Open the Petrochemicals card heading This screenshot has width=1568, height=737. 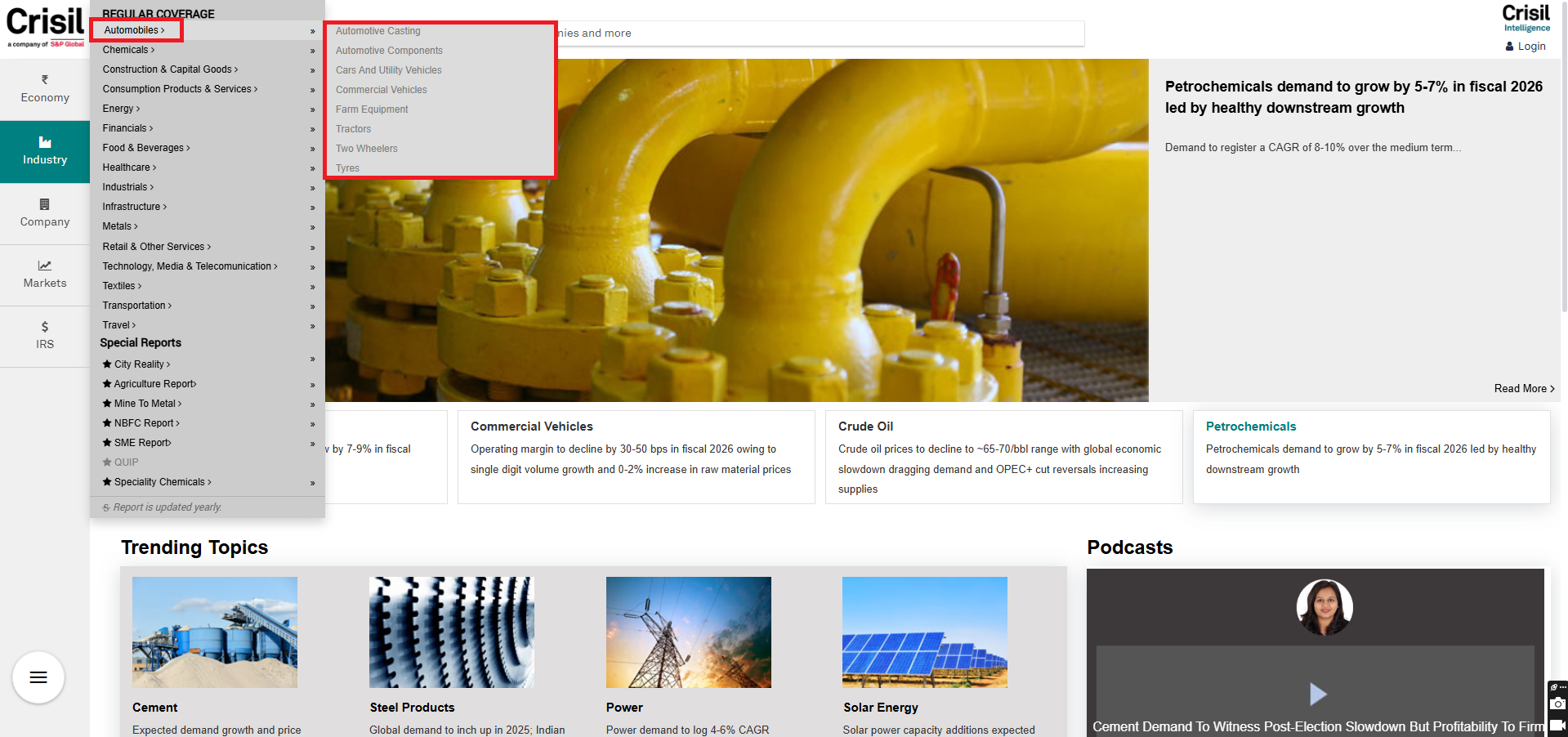pyautogui.click(x=1250, y=427)
